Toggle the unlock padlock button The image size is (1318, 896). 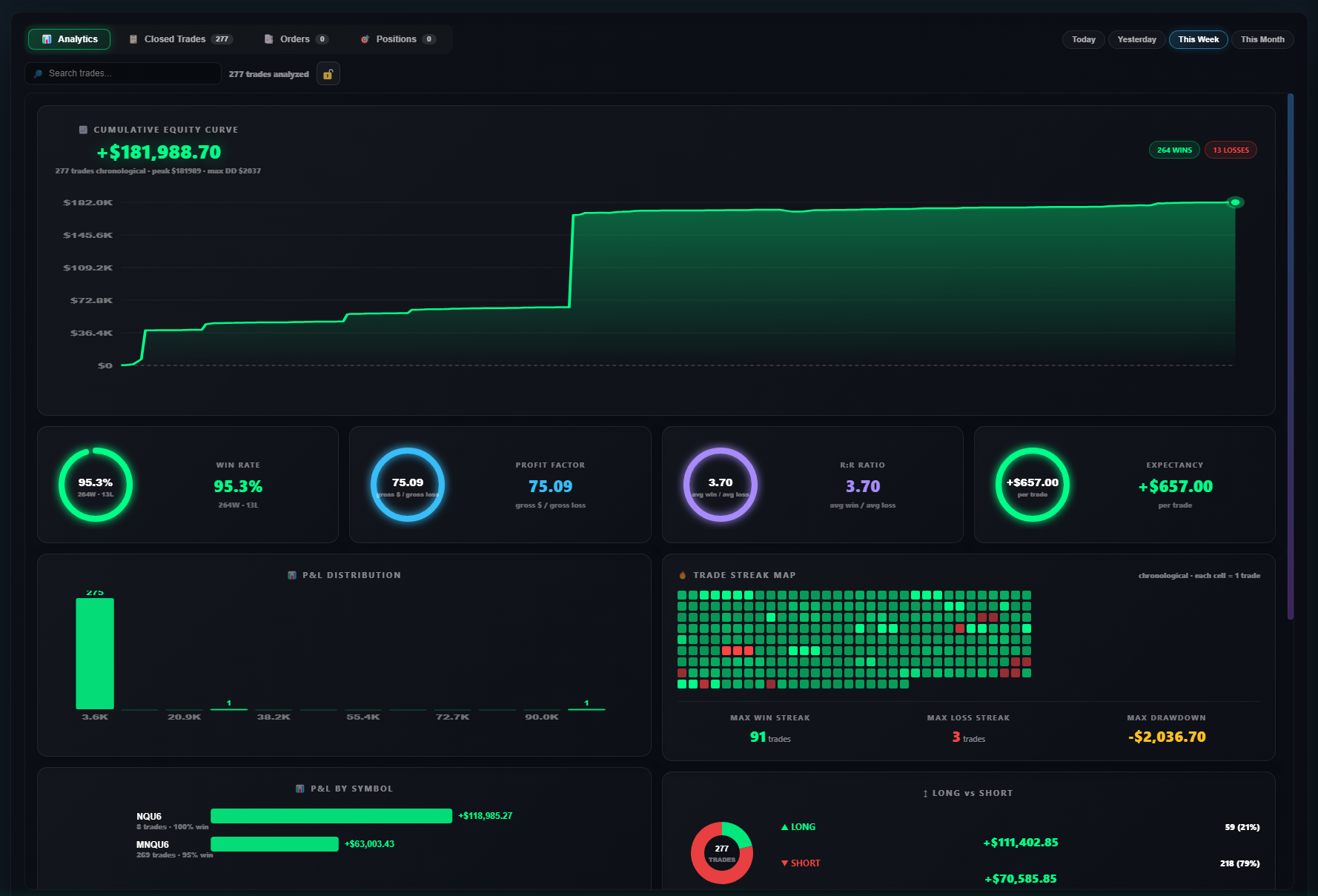pyautogui.click(x=328, y=73)
